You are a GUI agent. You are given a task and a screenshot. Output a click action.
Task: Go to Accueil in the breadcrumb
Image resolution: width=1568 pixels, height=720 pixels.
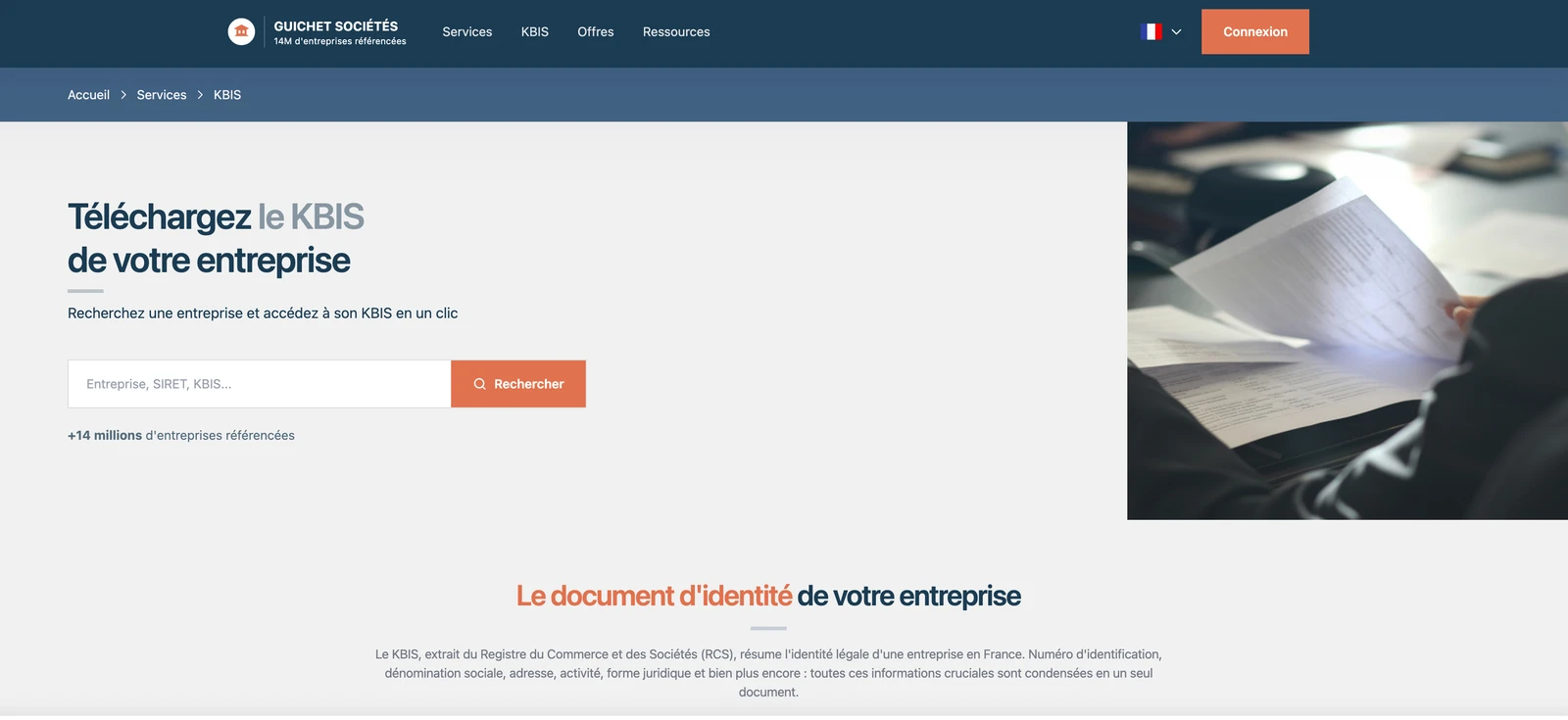coord(88,95)
